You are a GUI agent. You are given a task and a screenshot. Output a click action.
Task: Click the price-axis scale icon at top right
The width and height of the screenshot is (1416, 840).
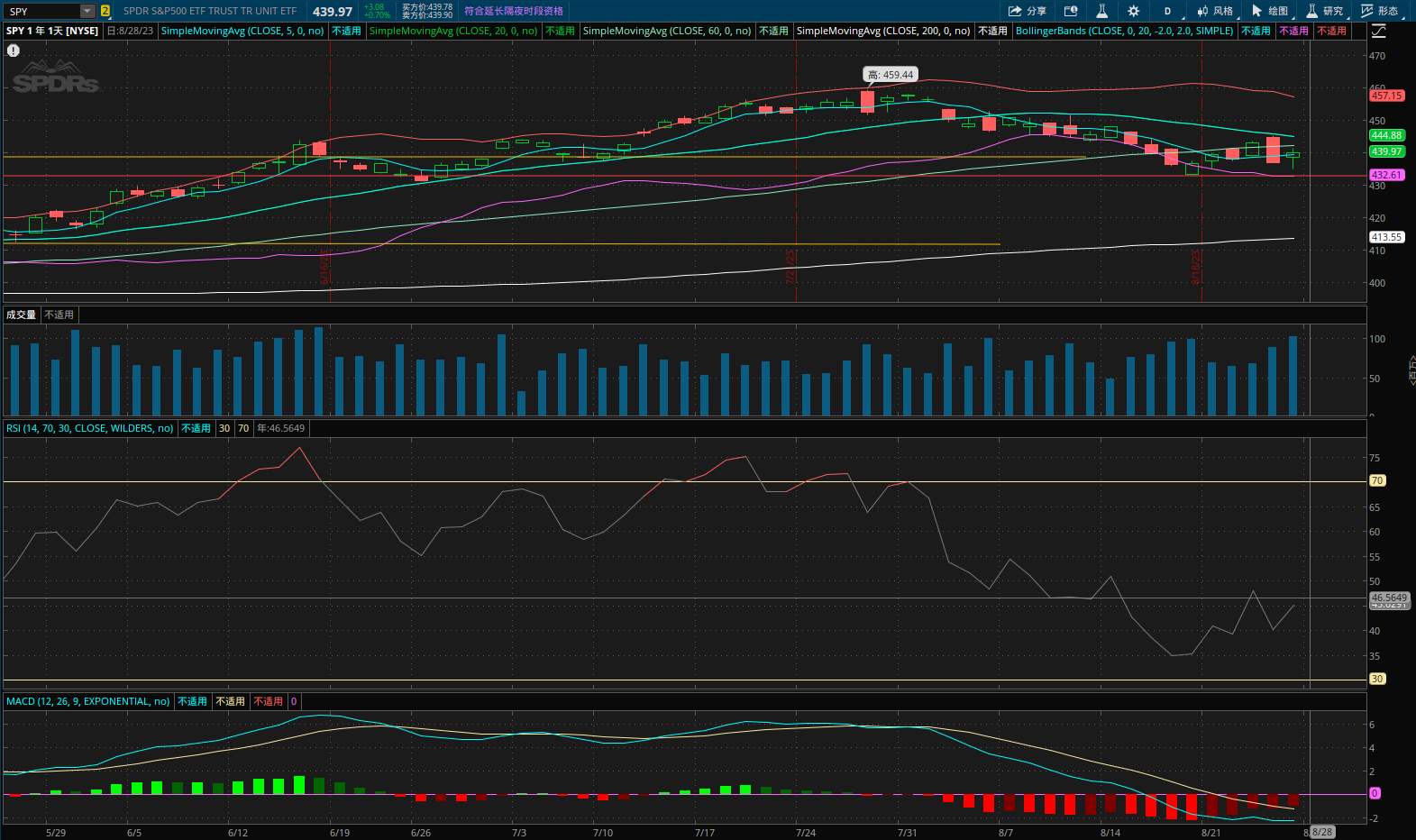coord(1378,31)
